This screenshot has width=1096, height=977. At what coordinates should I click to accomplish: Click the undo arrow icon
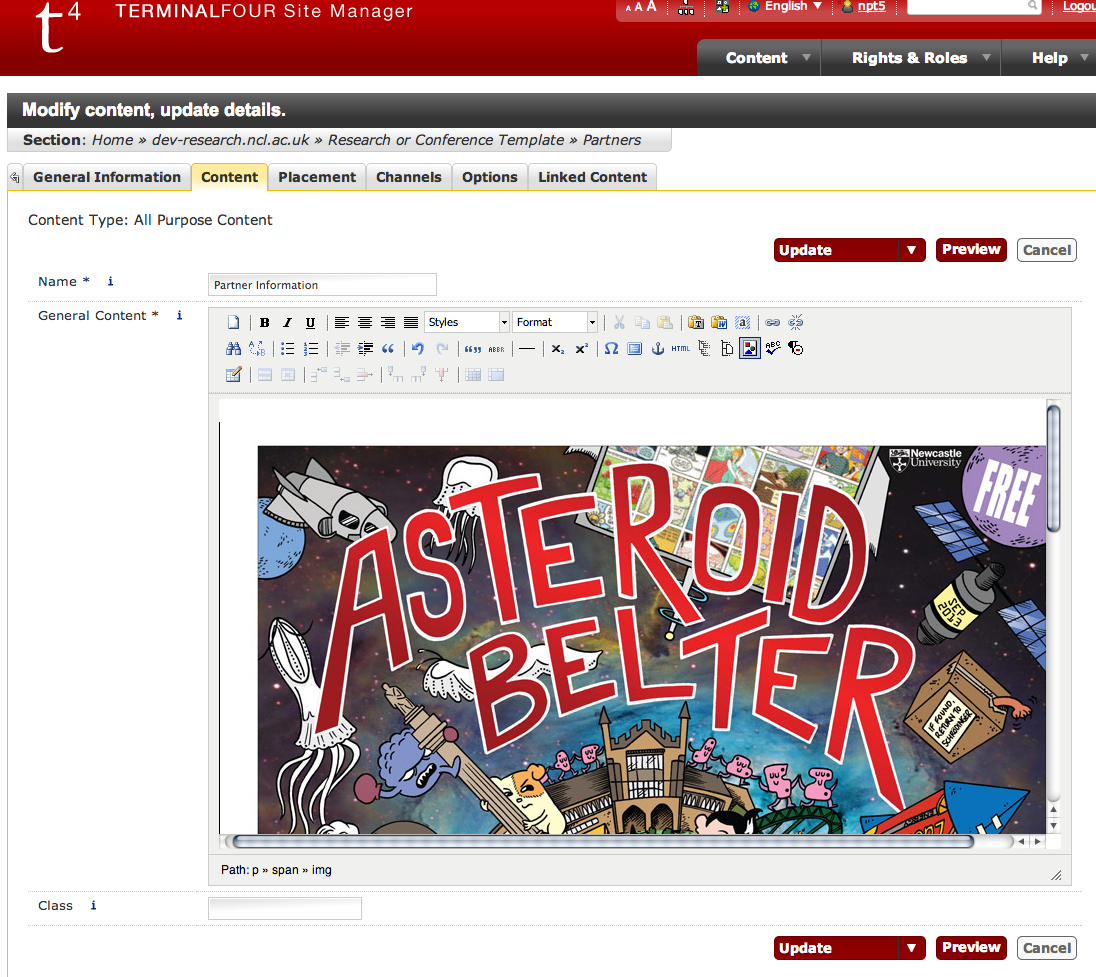(417, 348)
